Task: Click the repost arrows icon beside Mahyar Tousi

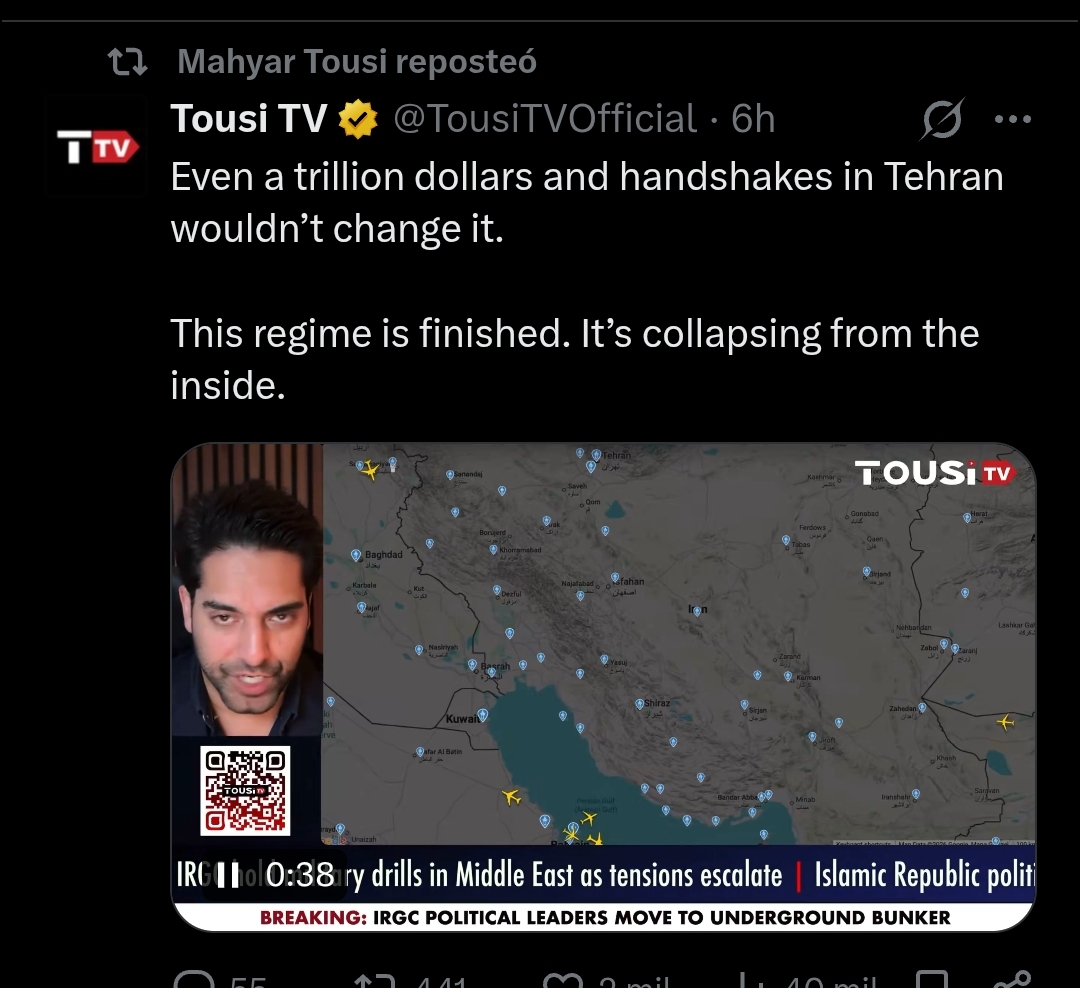Action: pyautogui.click(x=128, y=61)
